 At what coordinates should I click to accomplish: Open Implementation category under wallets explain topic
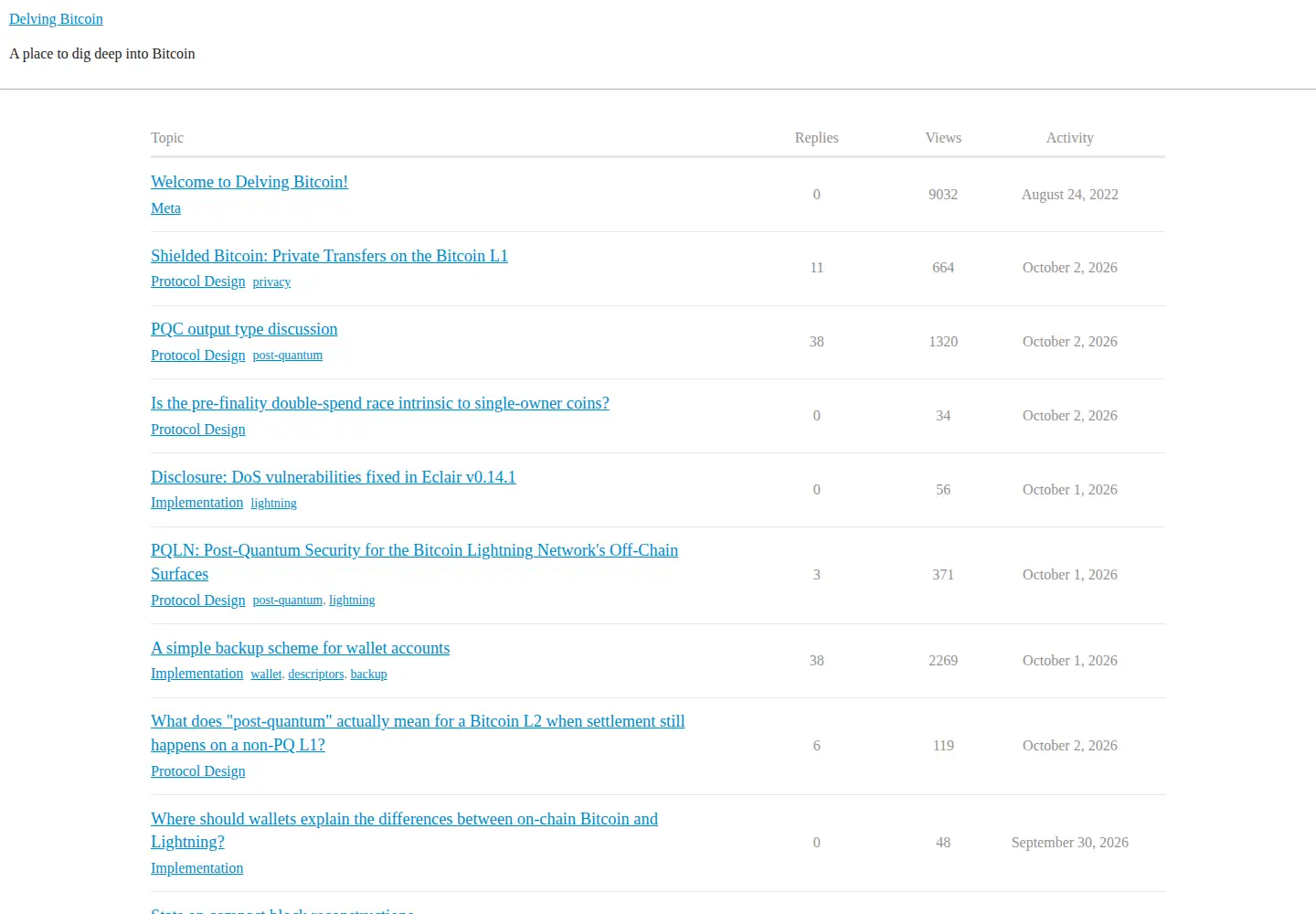(197, 868)
